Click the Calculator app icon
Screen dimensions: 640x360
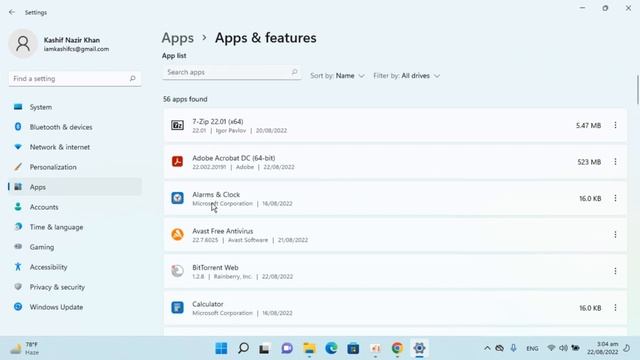tap(177, 307)
